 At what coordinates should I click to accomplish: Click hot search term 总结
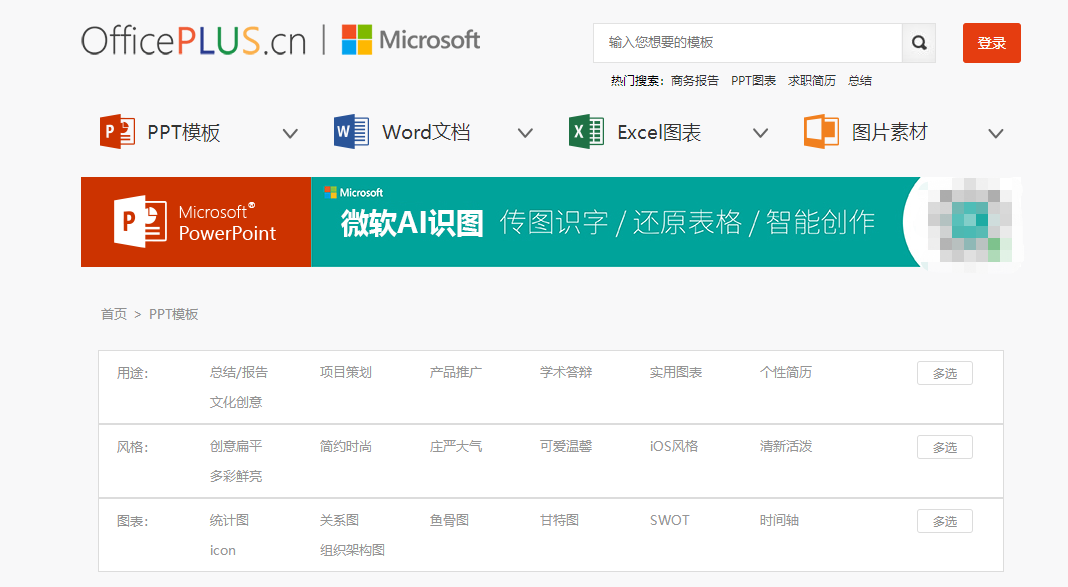coord(860,80)
